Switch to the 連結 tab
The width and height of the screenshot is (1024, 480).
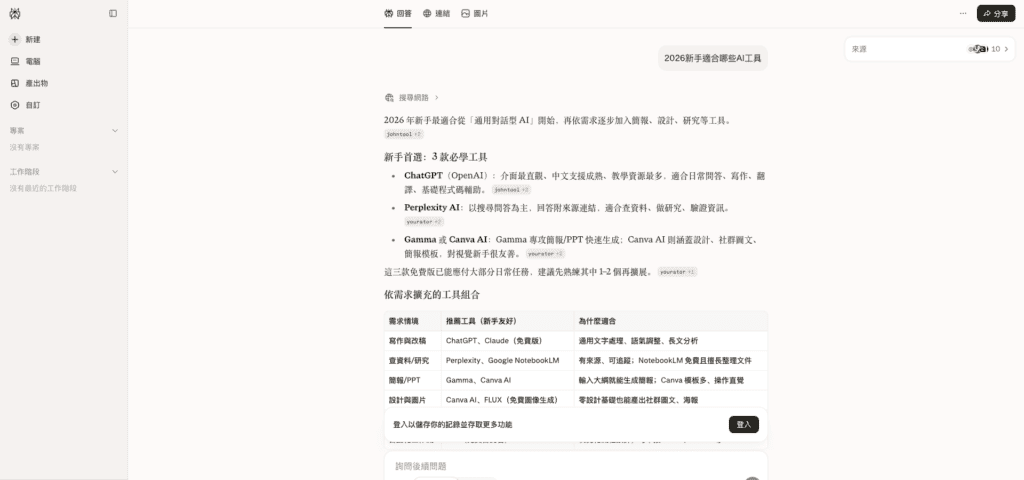[x=436, y=13]
